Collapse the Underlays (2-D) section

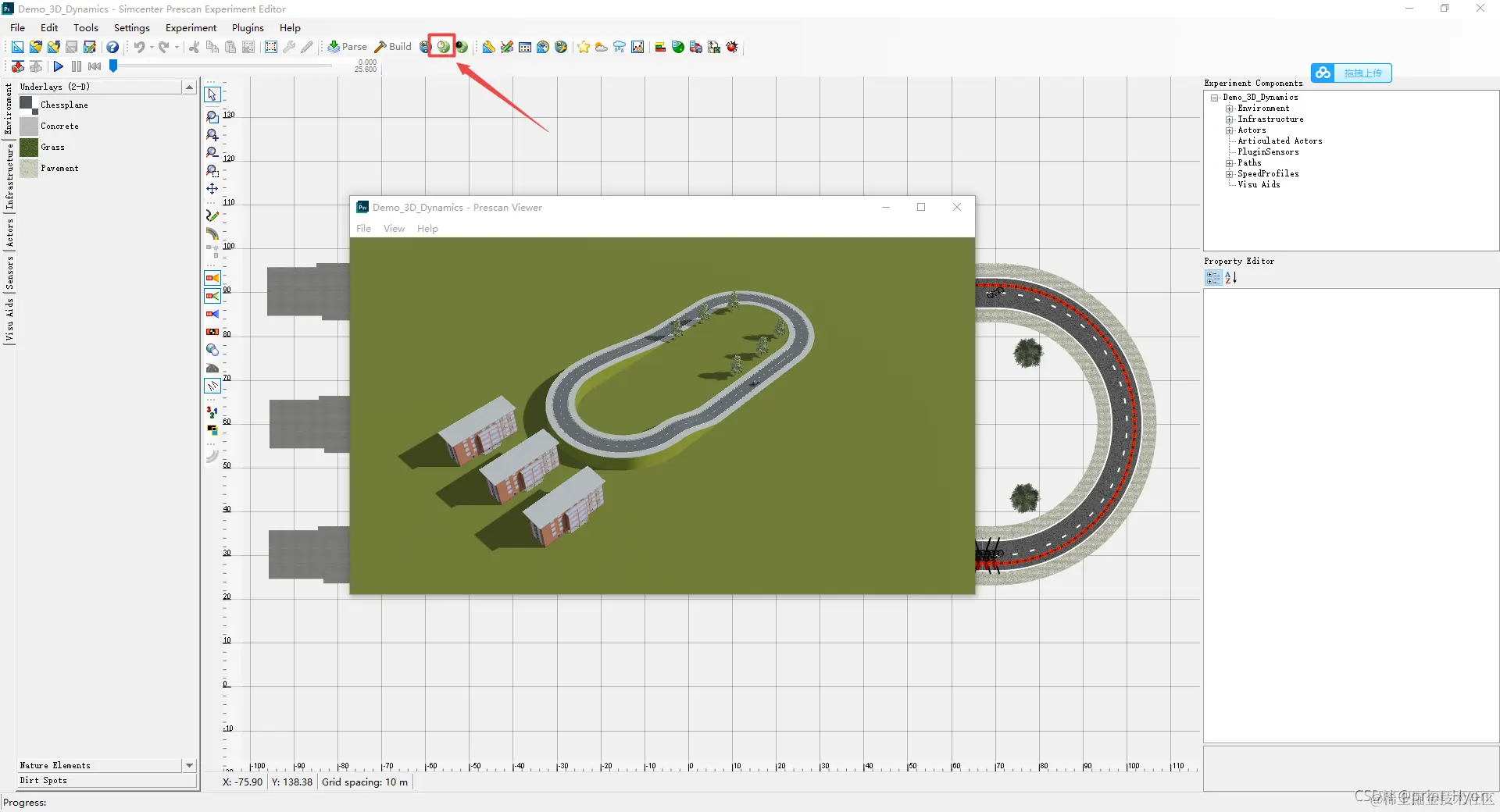coord(189,87)
